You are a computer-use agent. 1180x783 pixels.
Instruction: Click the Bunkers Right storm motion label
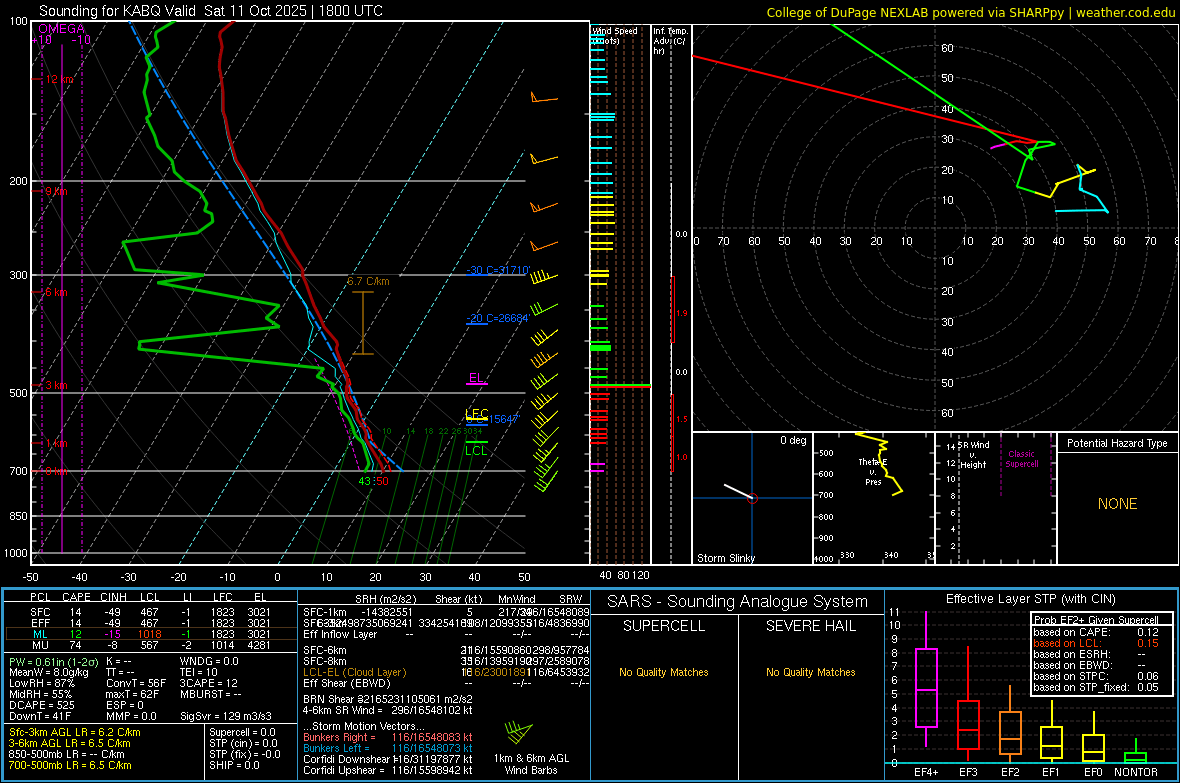click(342, 735)
